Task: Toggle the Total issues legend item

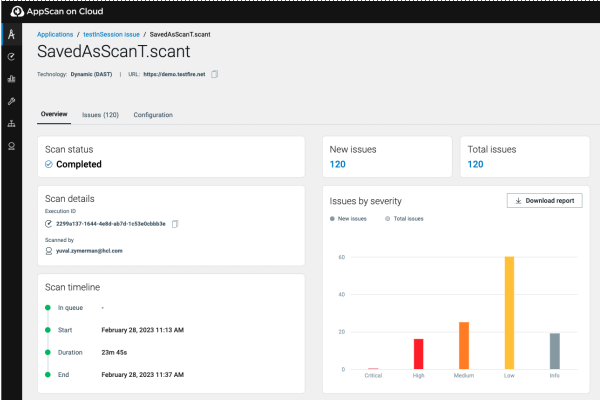Action: tap(403, 218)
